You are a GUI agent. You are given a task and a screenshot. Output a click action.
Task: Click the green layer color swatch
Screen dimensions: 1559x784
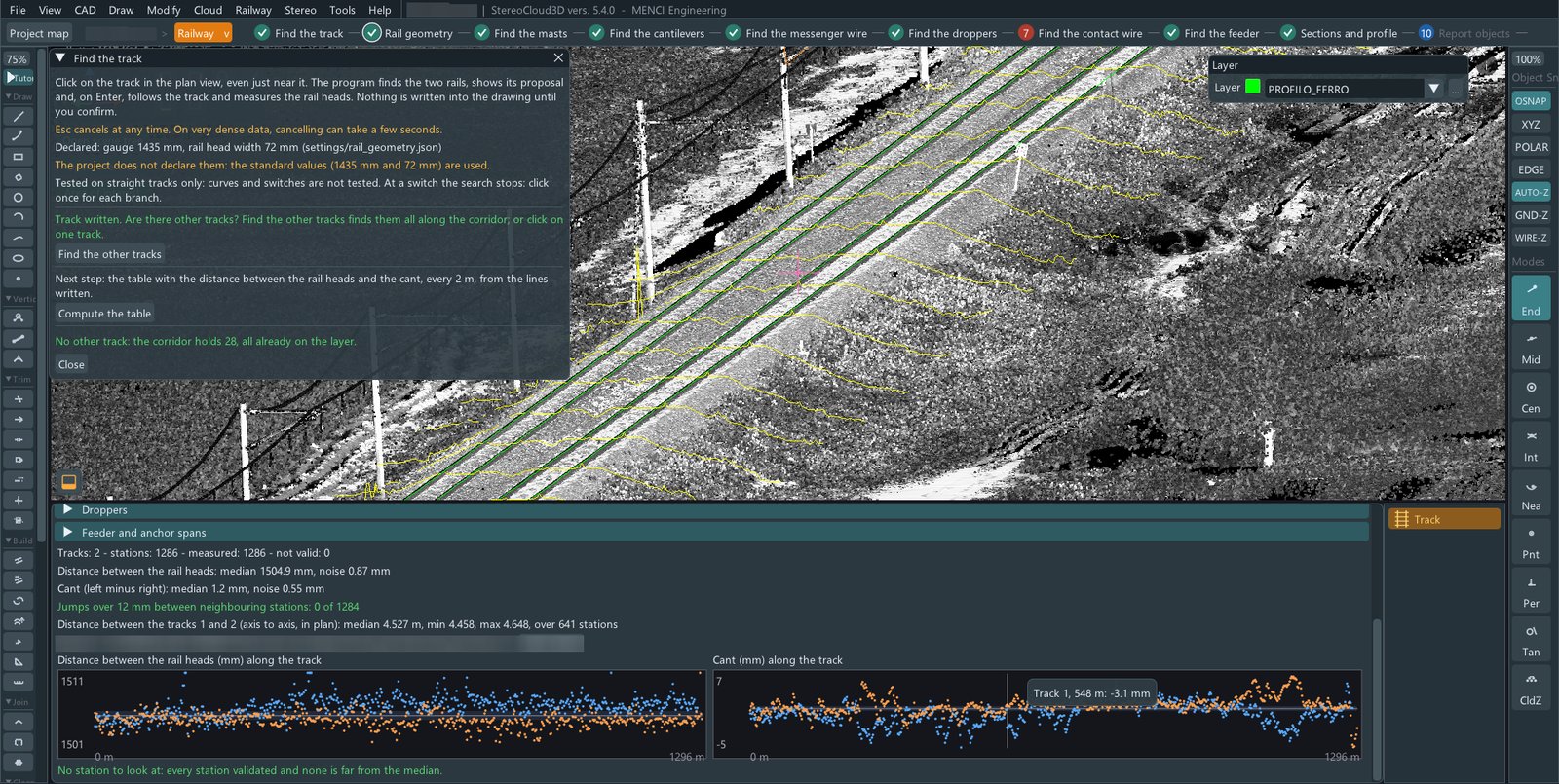point(1253,87)
